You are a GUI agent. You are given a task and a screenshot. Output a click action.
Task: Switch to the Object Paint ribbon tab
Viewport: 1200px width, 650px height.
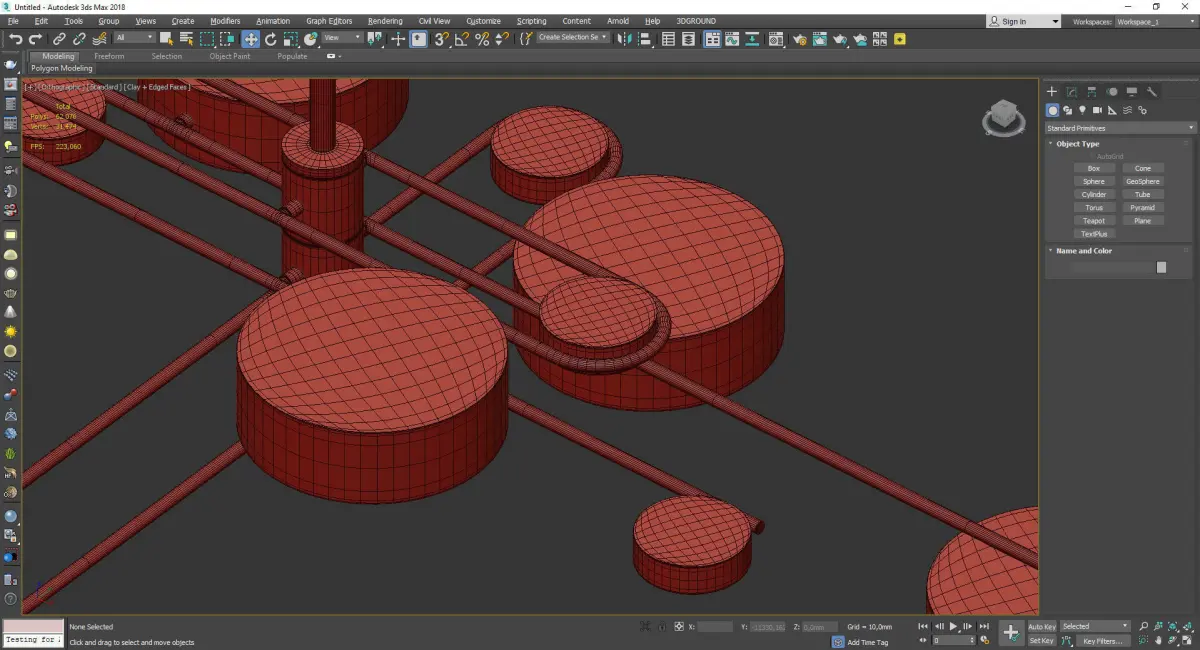(230, 57)
